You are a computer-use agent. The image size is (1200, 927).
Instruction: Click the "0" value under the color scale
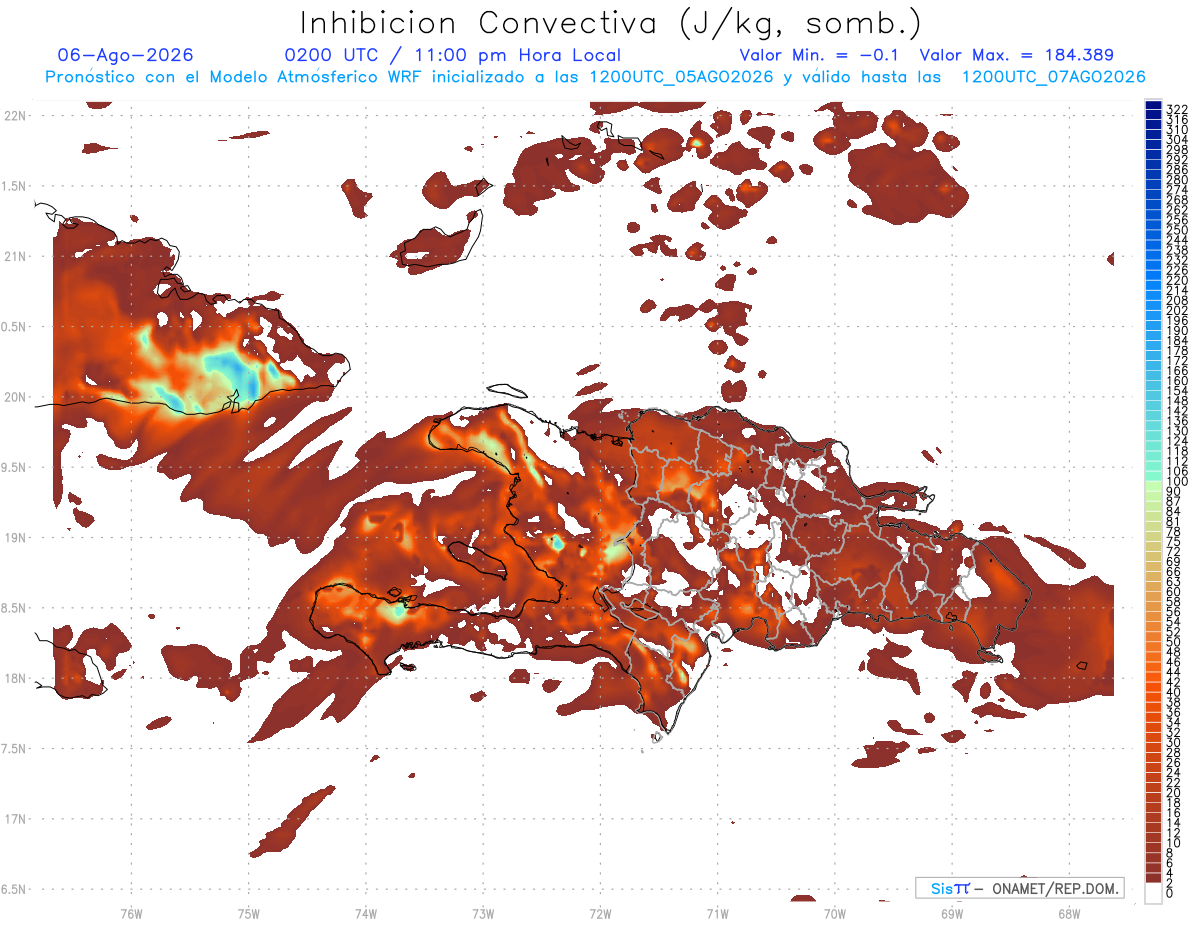[1169, 894]
